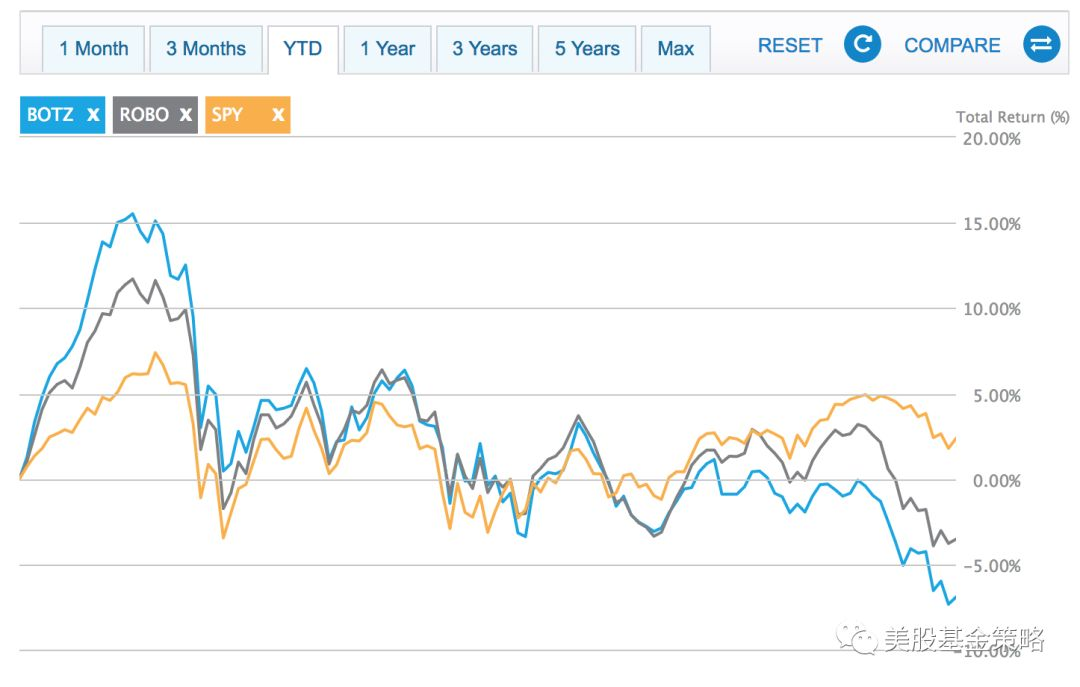Click the COMPARE text link

tap(952, 45)
